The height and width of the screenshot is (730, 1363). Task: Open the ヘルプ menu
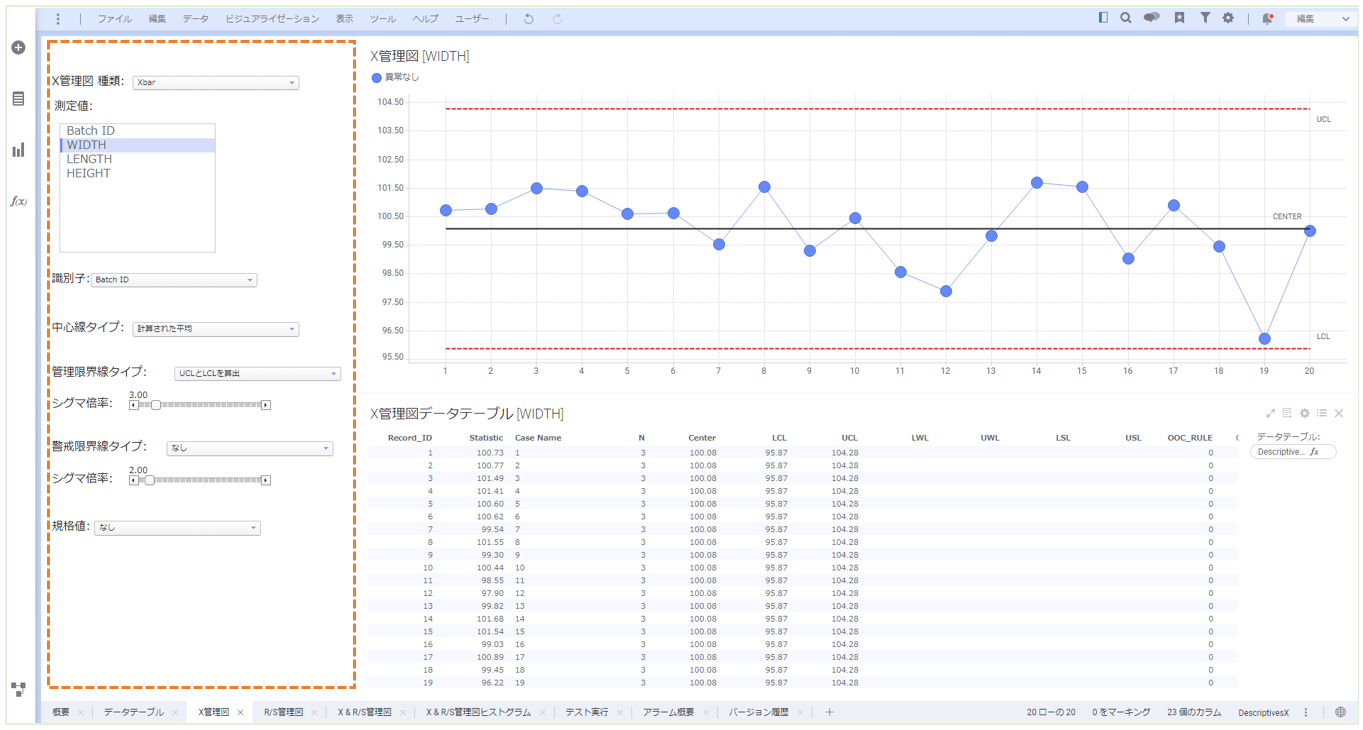(425, 19)
